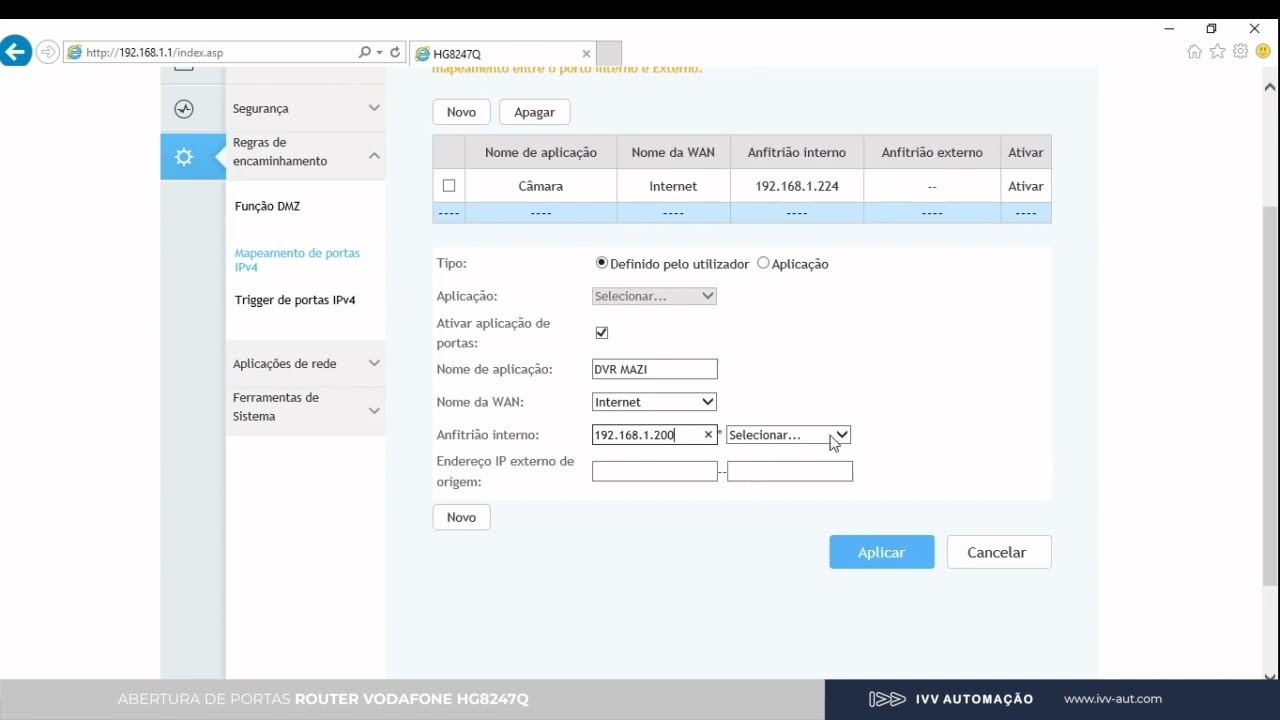Tick the Câmara row checkbox
The width and height of the screenshot is (1280, 720).
pyautogui.click(x=448, y=186)
